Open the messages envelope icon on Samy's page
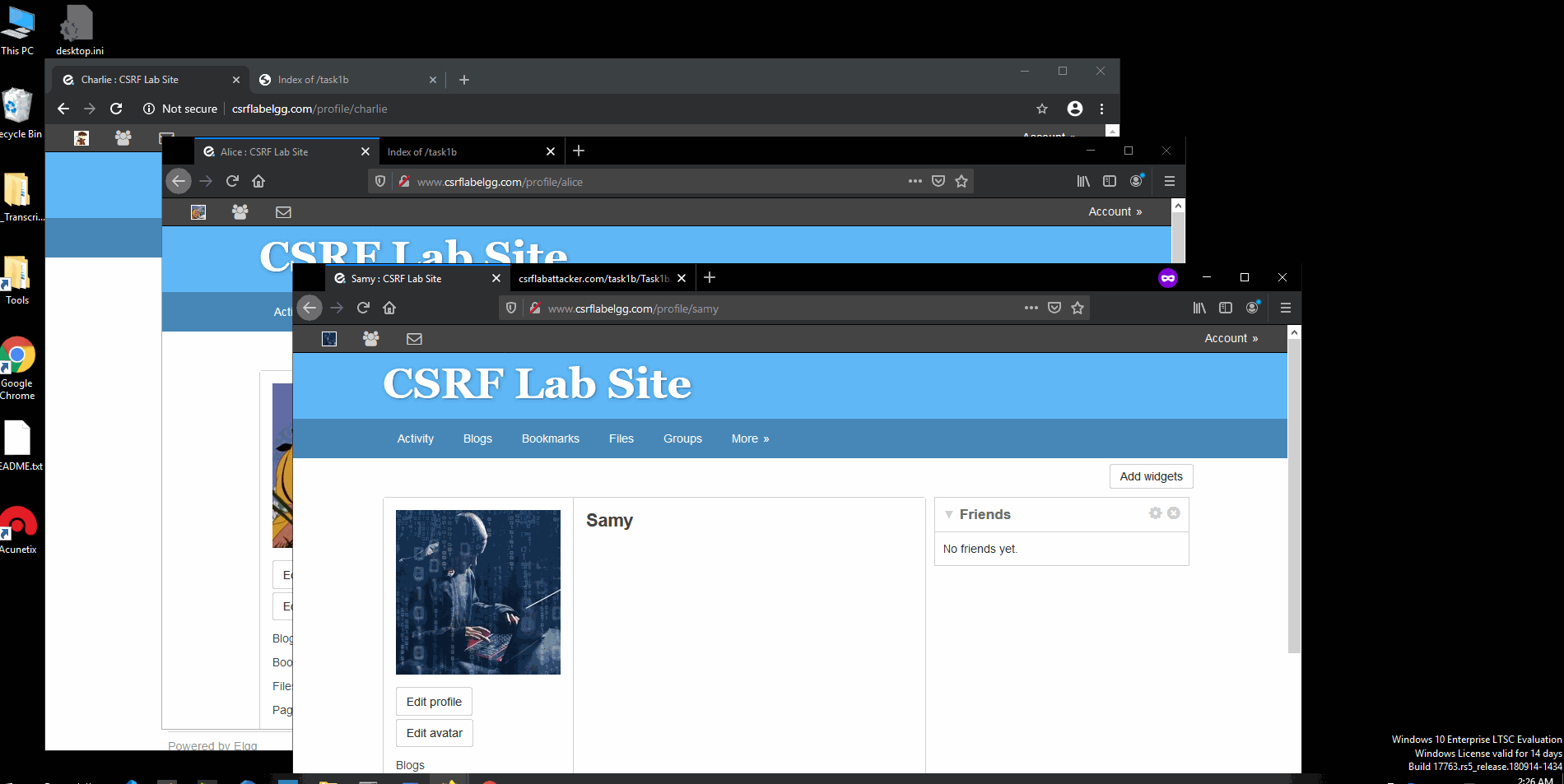 tap(414, 339)
